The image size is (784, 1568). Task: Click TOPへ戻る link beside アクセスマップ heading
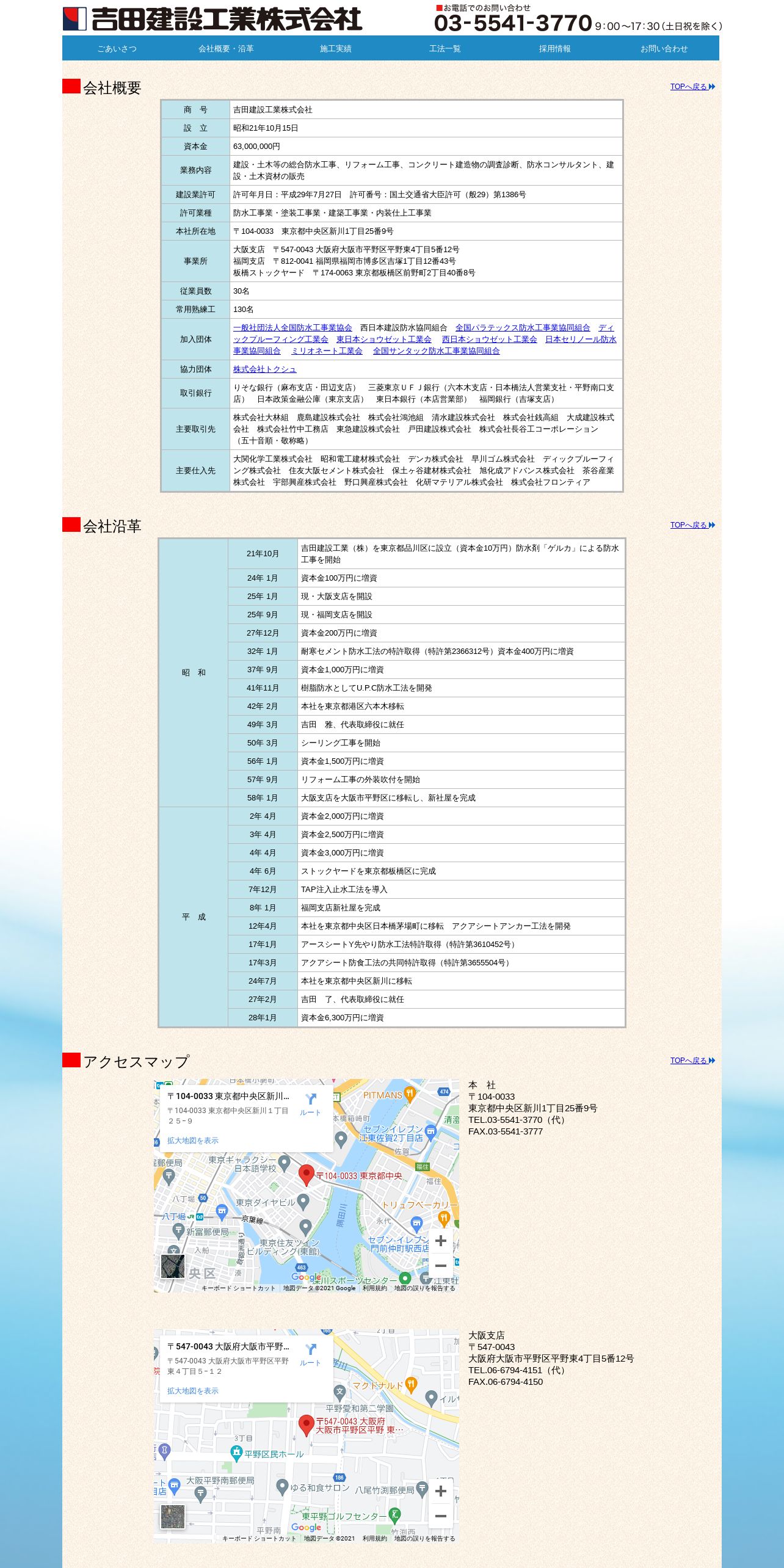click(x=692, y=1061)
